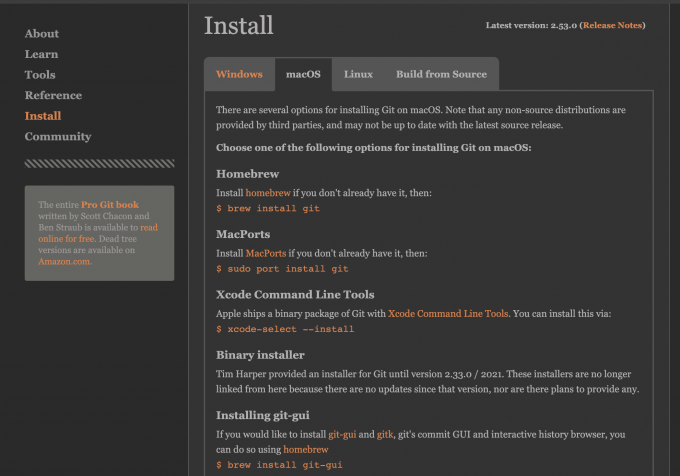The width and height of the screenshot is (680, 476).
Task: Click the Binary installer heading
Action: 260,355
